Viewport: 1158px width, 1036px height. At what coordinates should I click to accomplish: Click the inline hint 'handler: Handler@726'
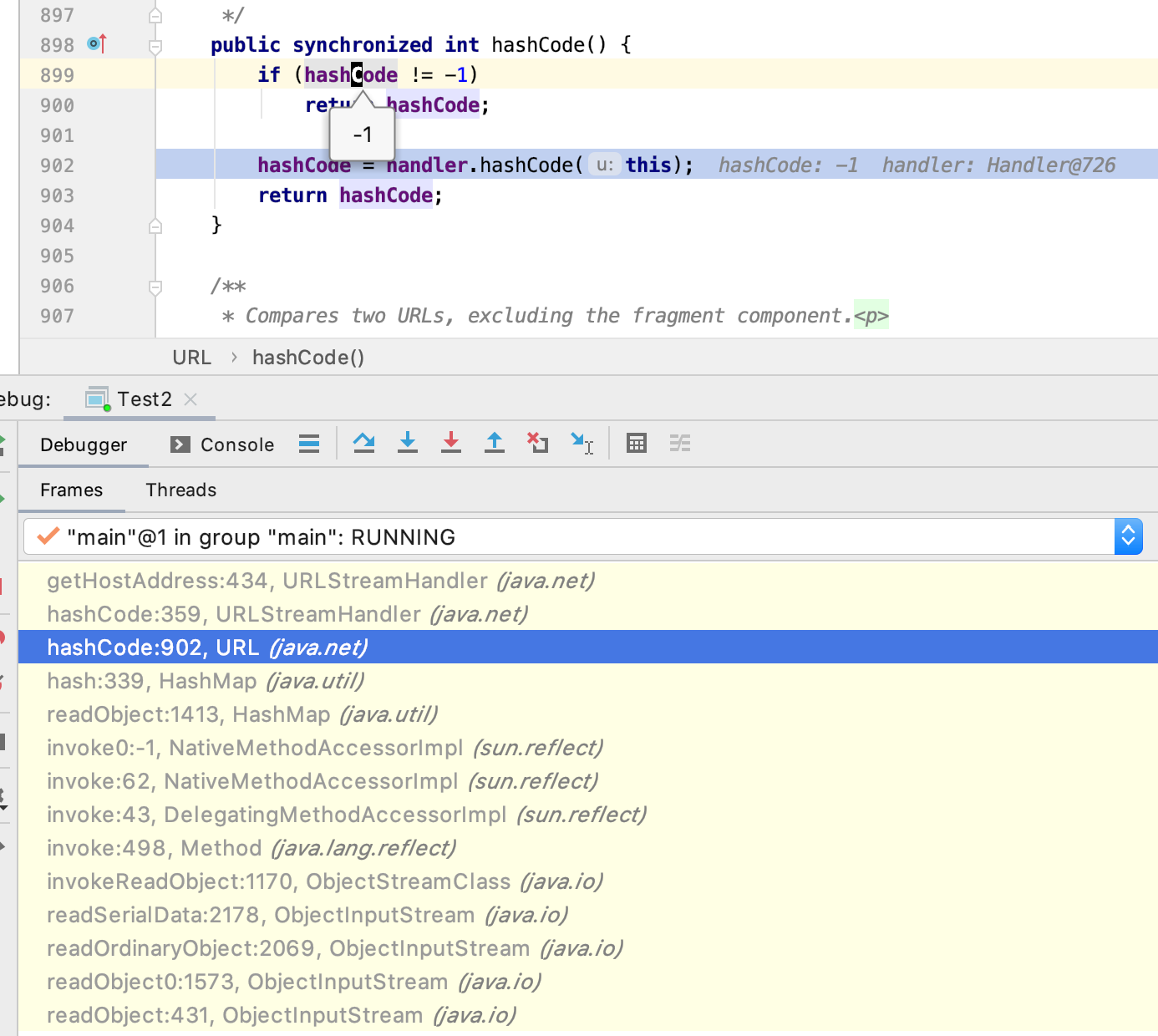click(998, 165)
